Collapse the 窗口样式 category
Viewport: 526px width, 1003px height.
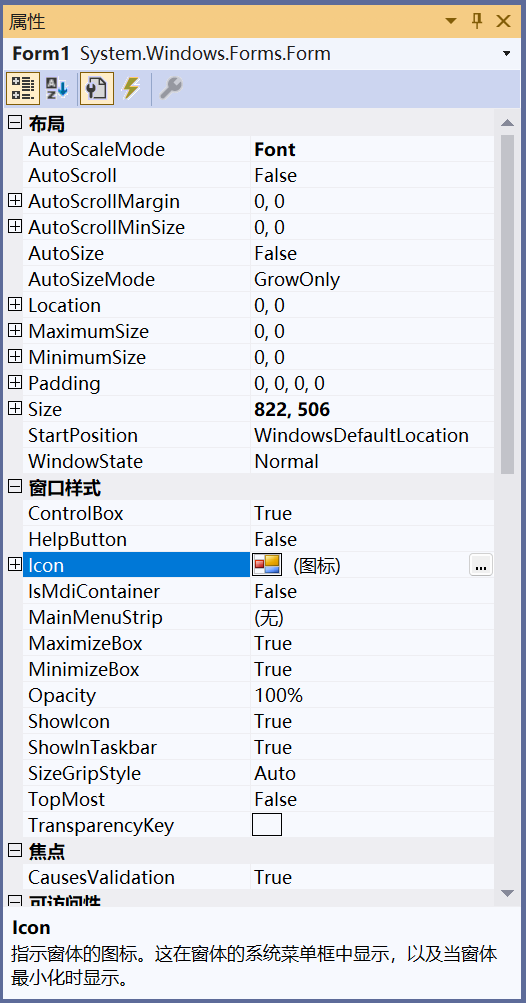(x=15, y=487)
